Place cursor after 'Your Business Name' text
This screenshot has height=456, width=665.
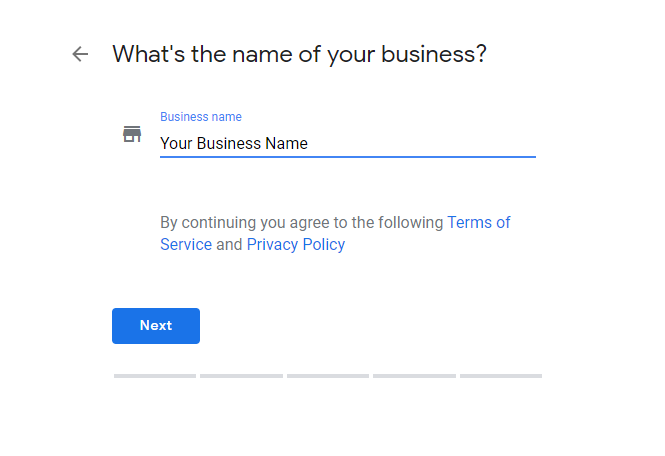(309, 143)
